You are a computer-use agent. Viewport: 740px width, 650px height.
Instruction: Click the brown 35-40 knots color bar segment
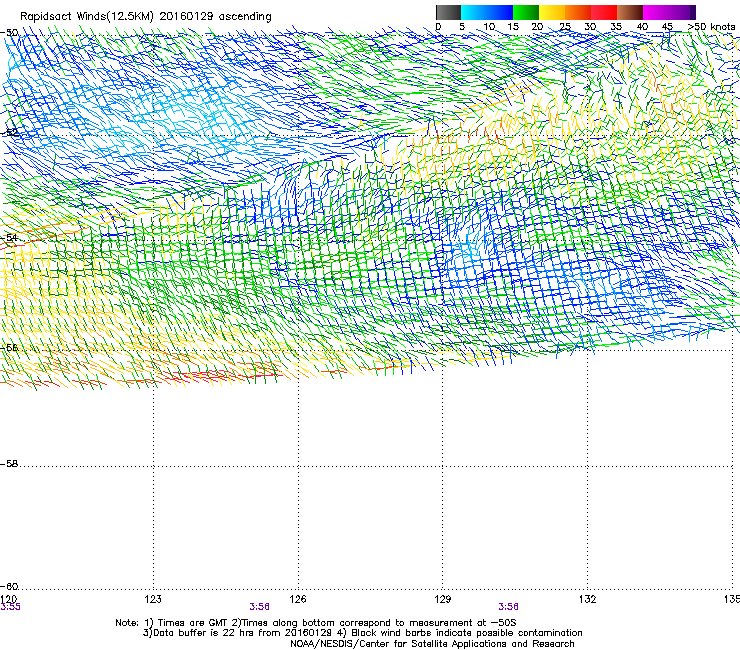[630, 12]
